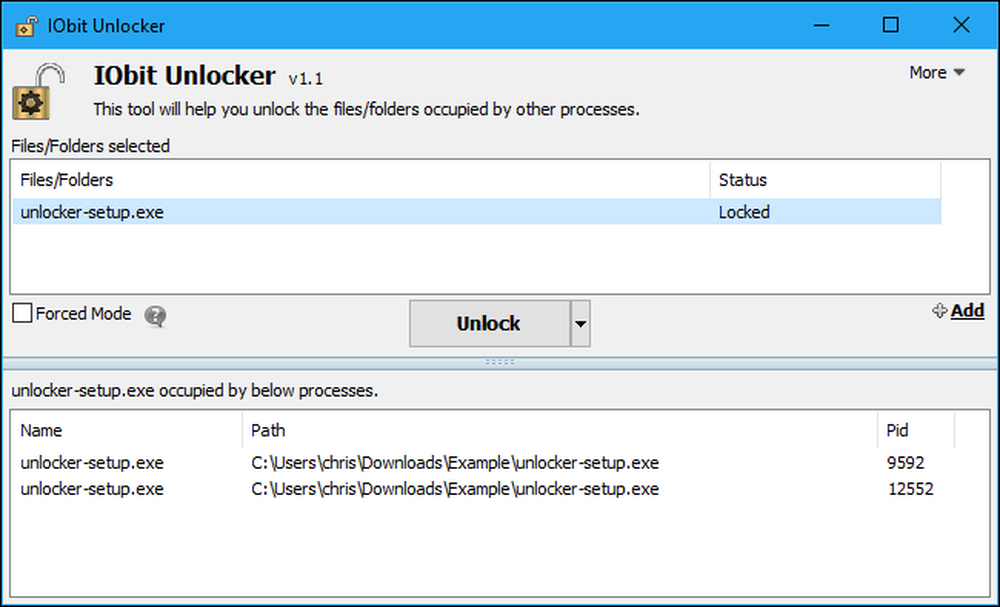Expand the Unlock button dropdown arrow
Viewport: 1000px width, 607px height.
pos(580,324)
